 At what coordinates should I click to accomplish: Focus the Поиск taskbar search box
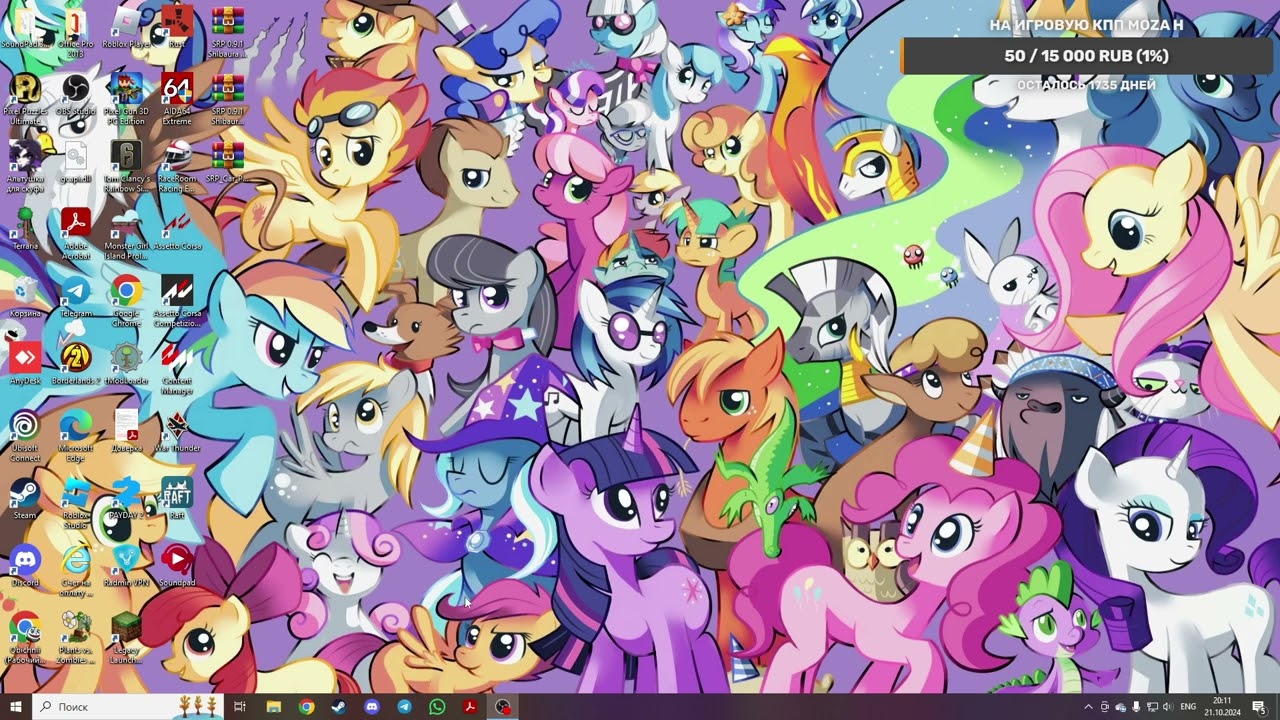pos(129,707)
